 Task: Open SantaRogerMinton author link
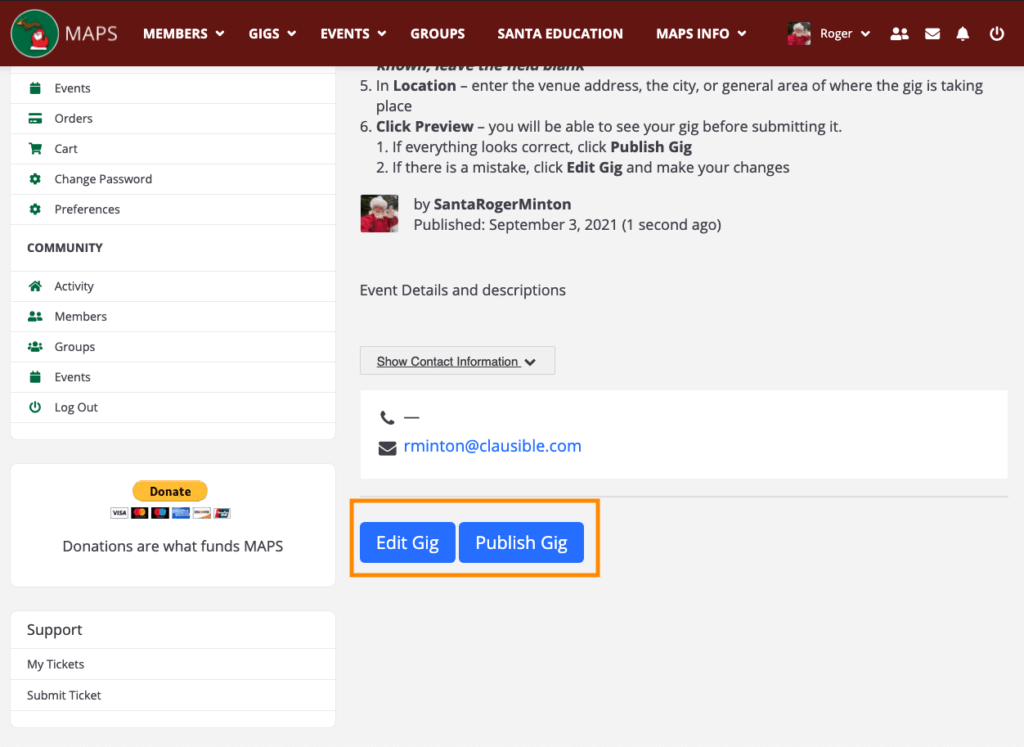tap(502, 204)
